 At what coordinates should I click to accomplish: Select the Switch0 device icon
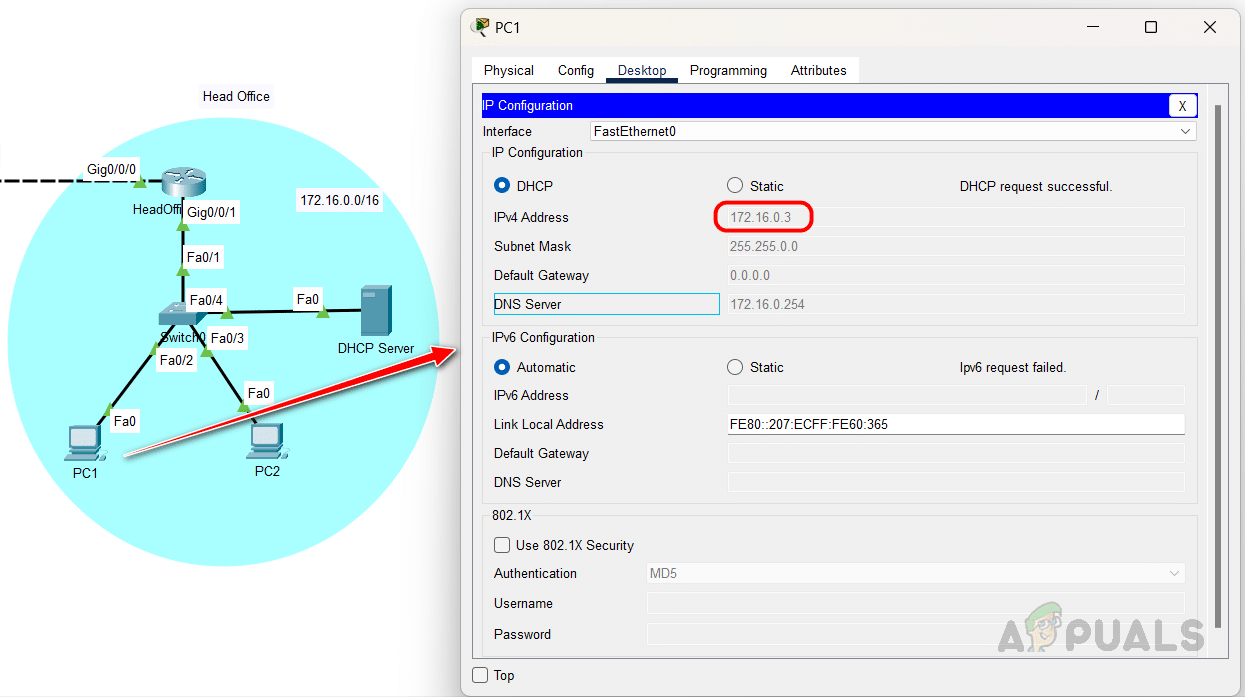[180, 314]
